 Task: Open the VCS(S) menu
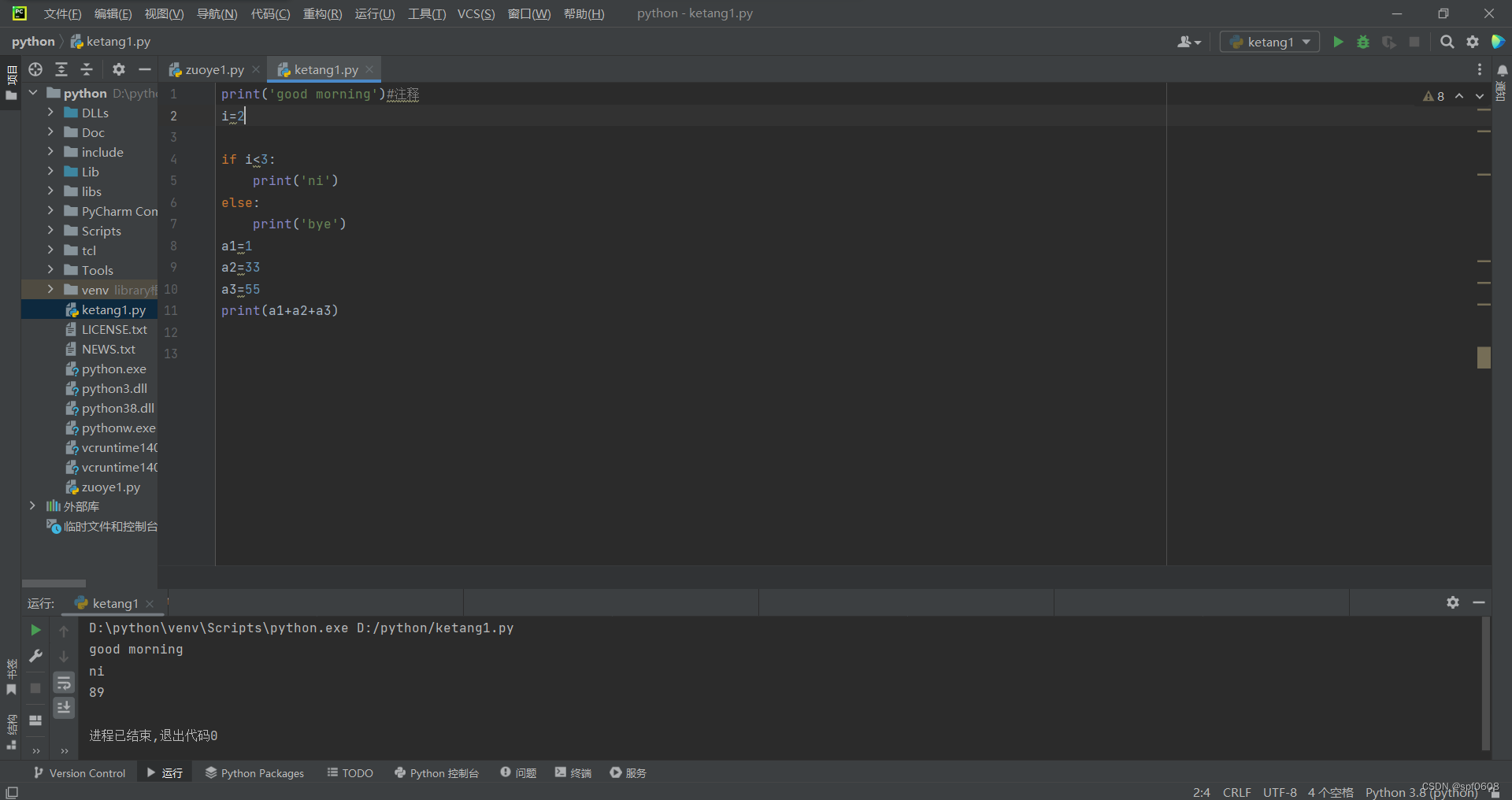pos(476,13)
